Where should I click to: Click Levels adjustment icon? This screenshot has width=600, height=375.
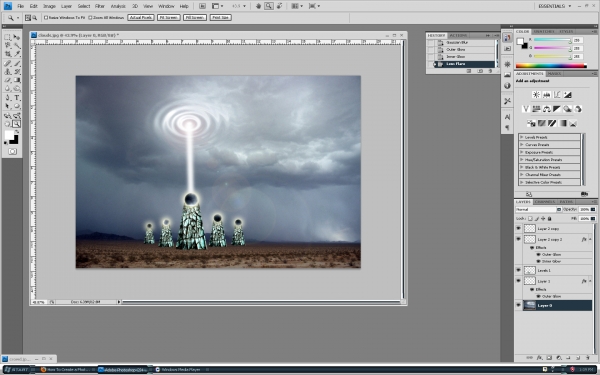pos(546,95)
